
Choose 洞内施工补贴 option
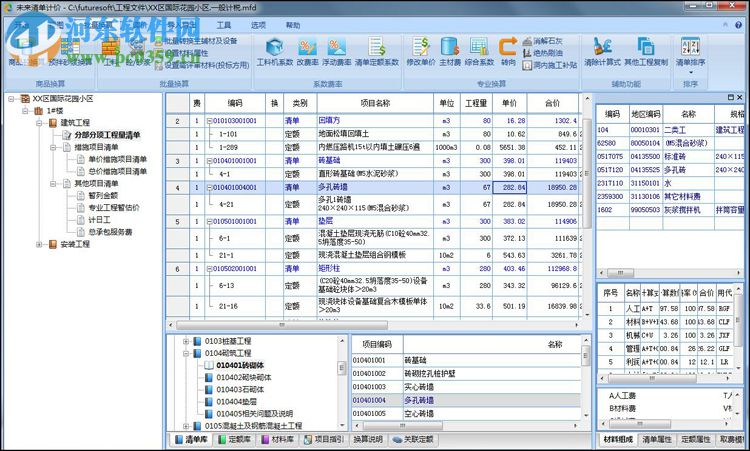(x=549, y=65)
